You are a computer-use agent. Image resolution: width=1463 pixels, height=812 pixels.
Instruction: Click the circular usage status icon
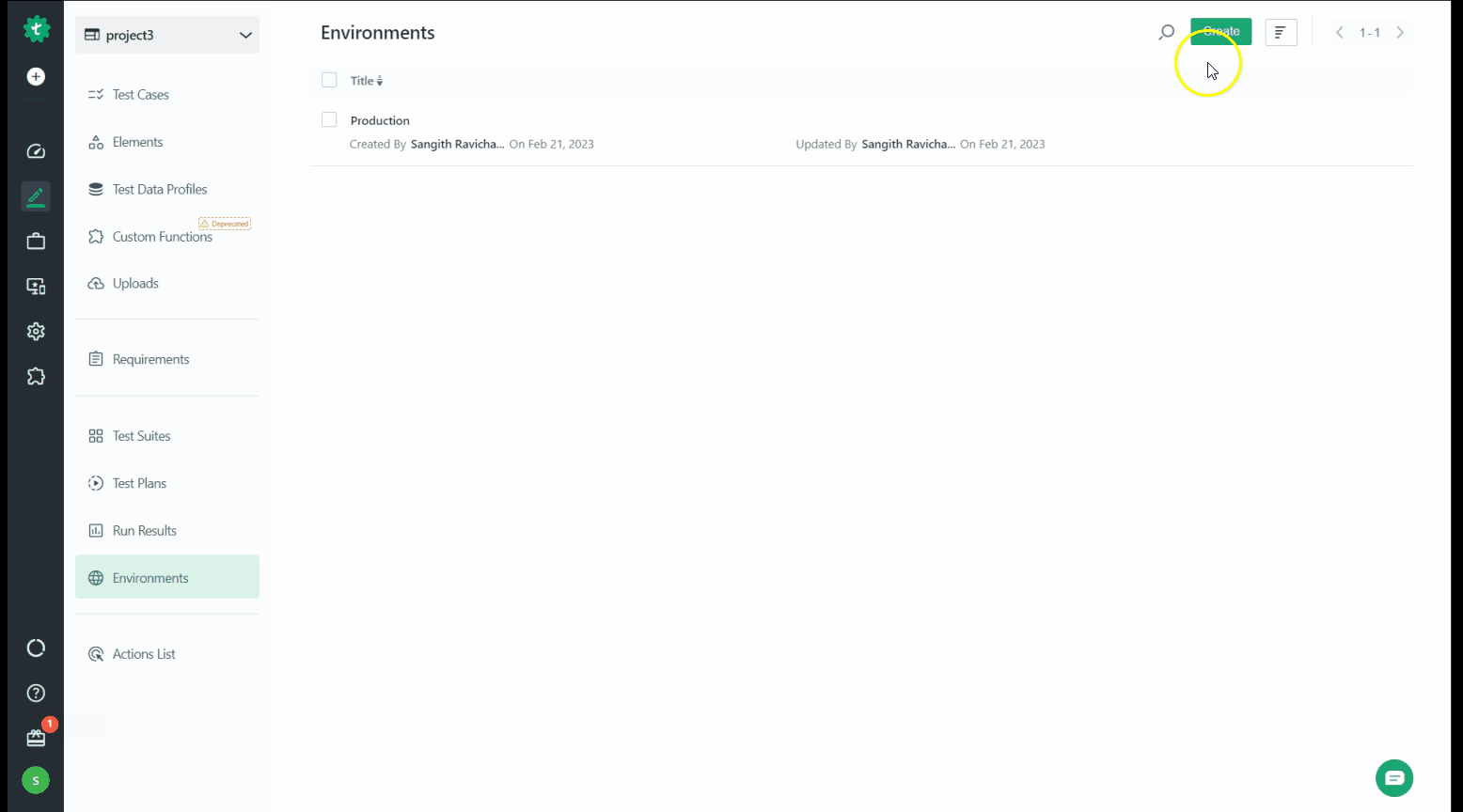click(x=36, y=648)
